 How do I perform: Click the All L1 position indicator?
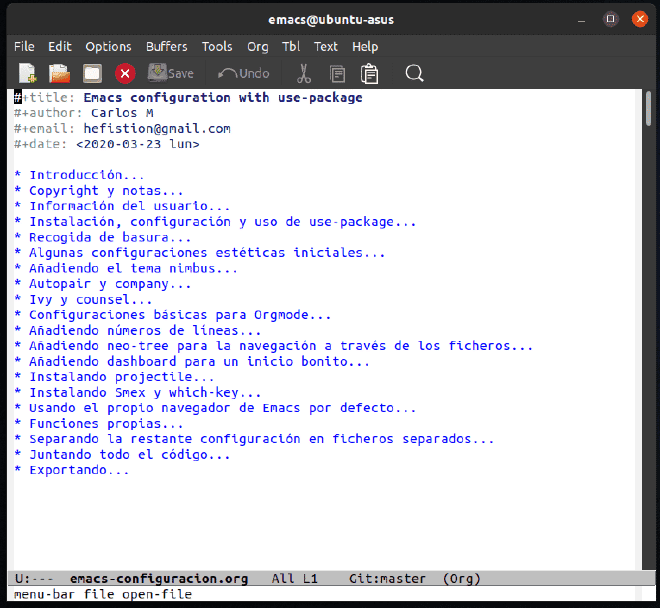pyautogui.click(x=294, y=579)
